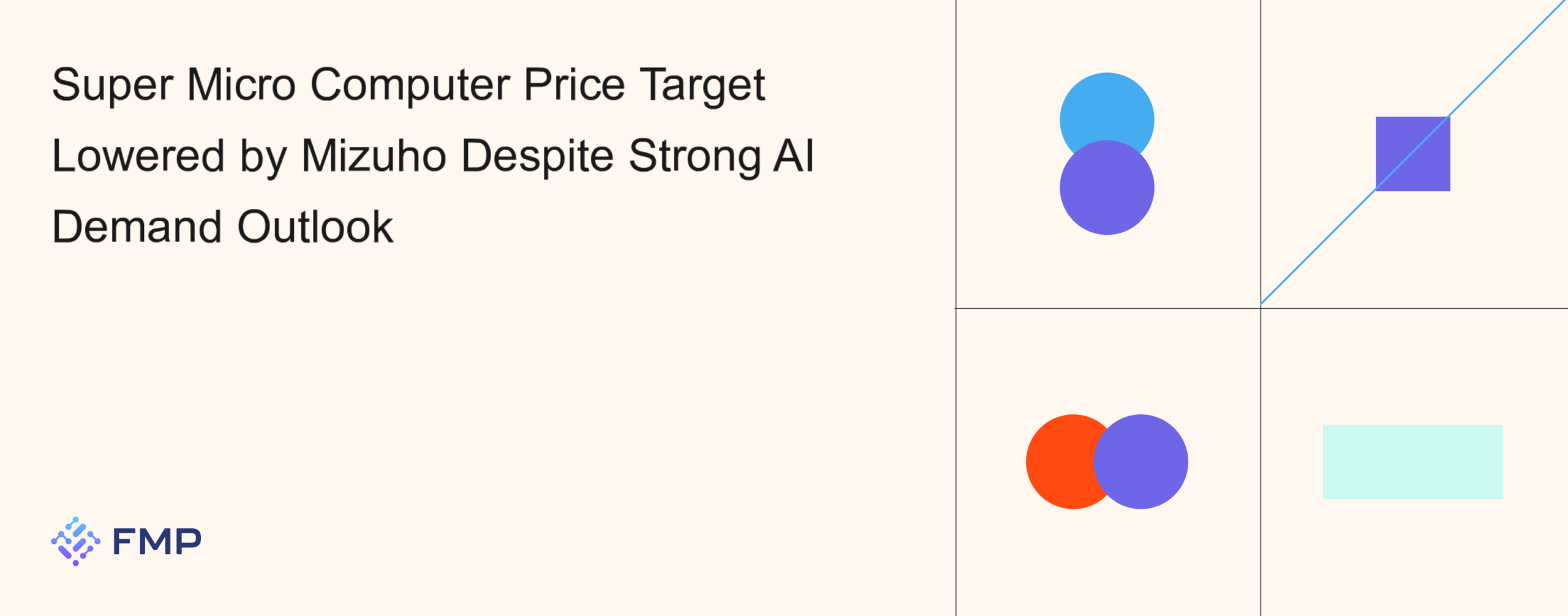This screenshot has height=616, width=1568.
Task: Select the purple circle below the blue circle
Action: point(1107,190)
